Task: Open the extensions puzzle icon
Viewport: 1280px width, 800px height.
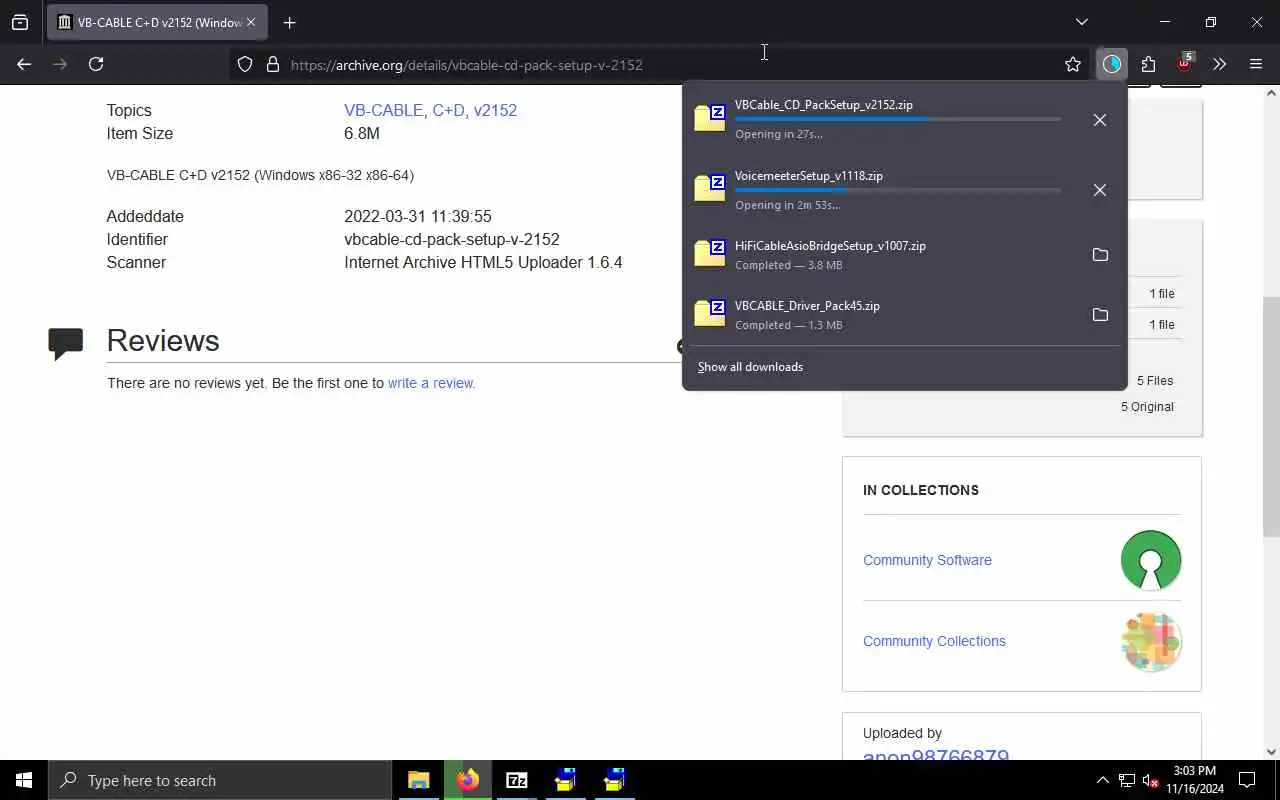Action: [1148, 64]
